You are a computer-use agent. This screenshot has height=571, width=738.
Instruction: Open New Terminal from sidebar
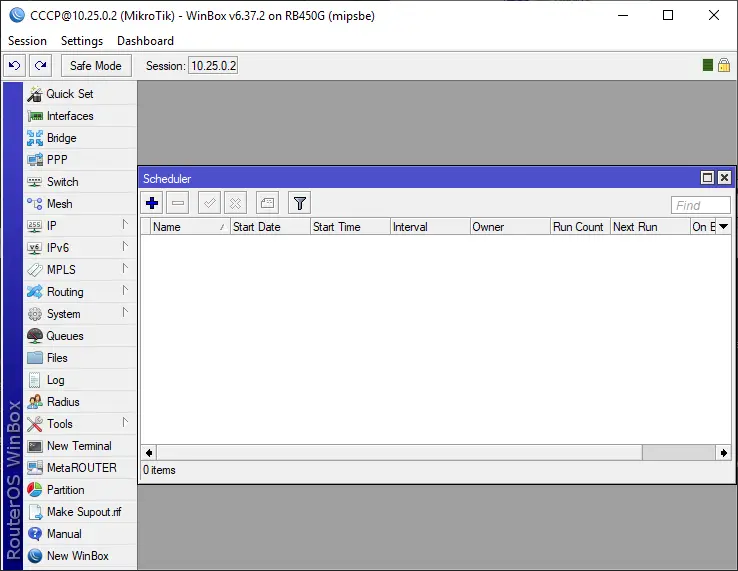click(80, 446)
